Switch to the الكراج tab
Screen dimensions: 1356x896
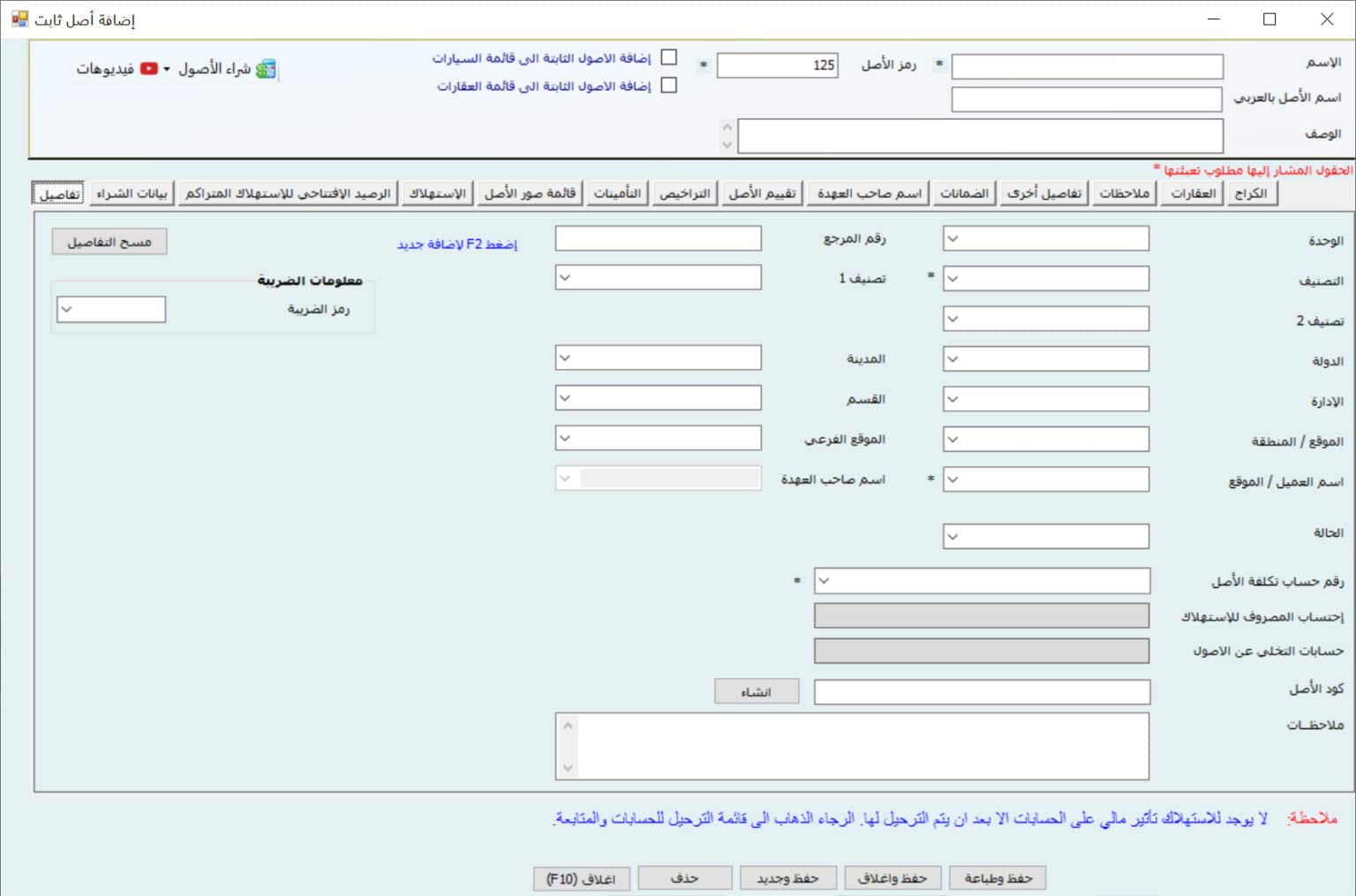pos(1252,193)
